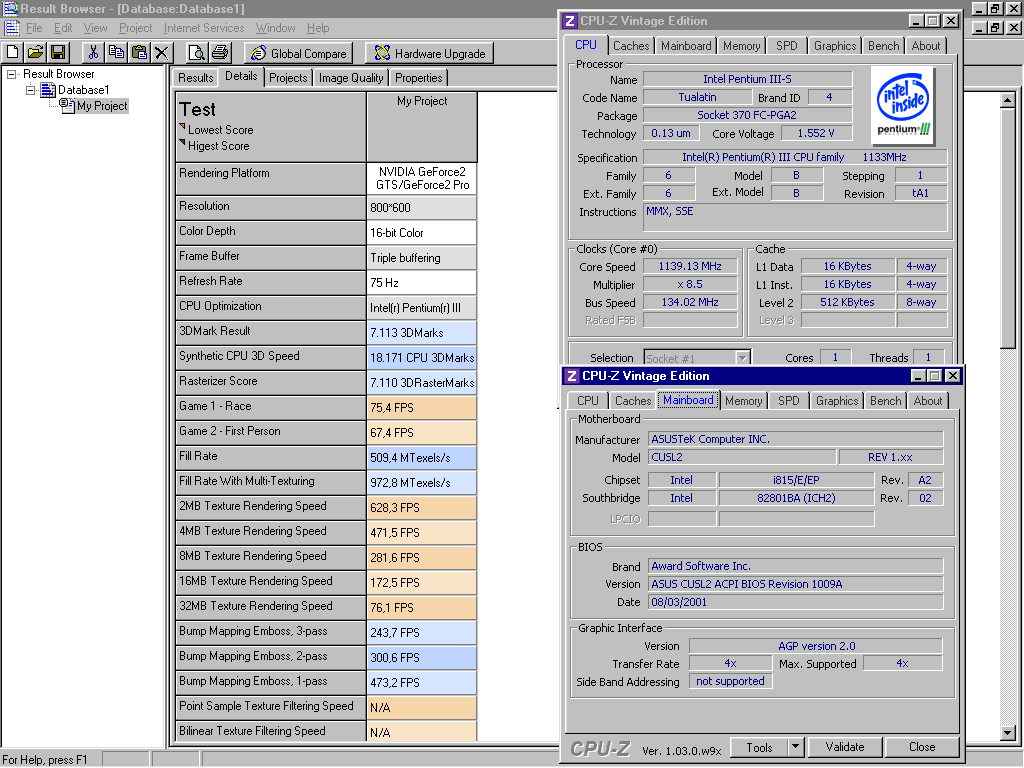
Task: Click the Z icon on lower CPU-Z window
Action: tap(571, 376)
